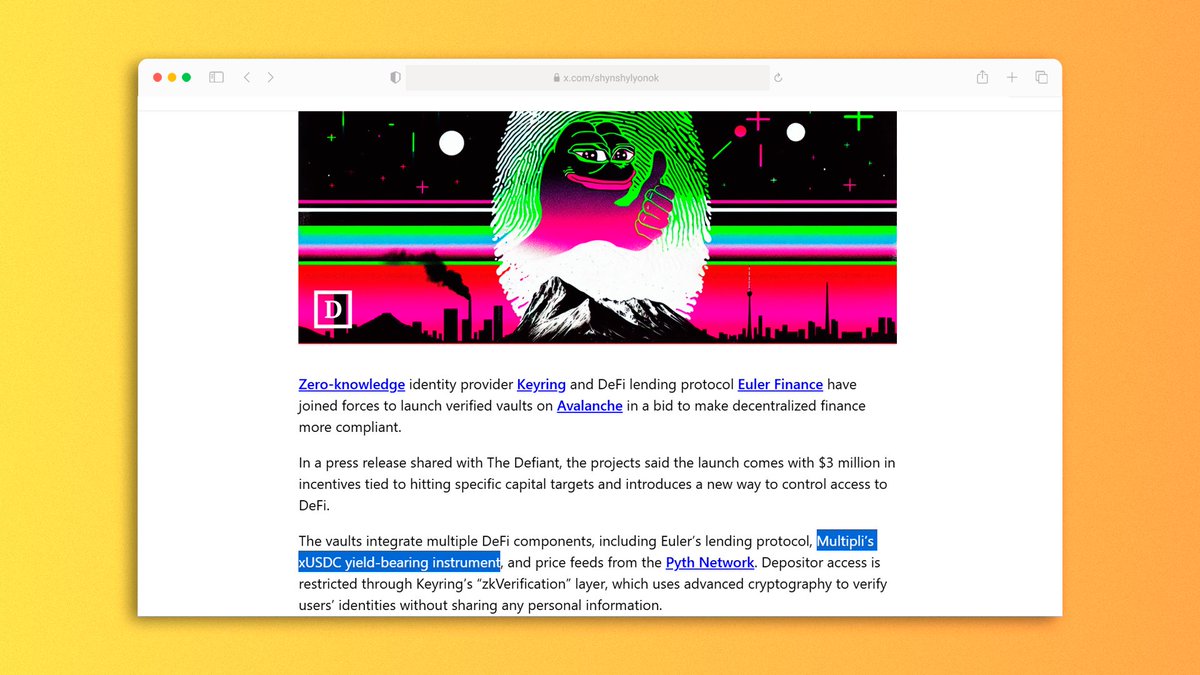The image size is (1200, 675).
Task: Open the Pyth Network link
Action: point(710,563)
